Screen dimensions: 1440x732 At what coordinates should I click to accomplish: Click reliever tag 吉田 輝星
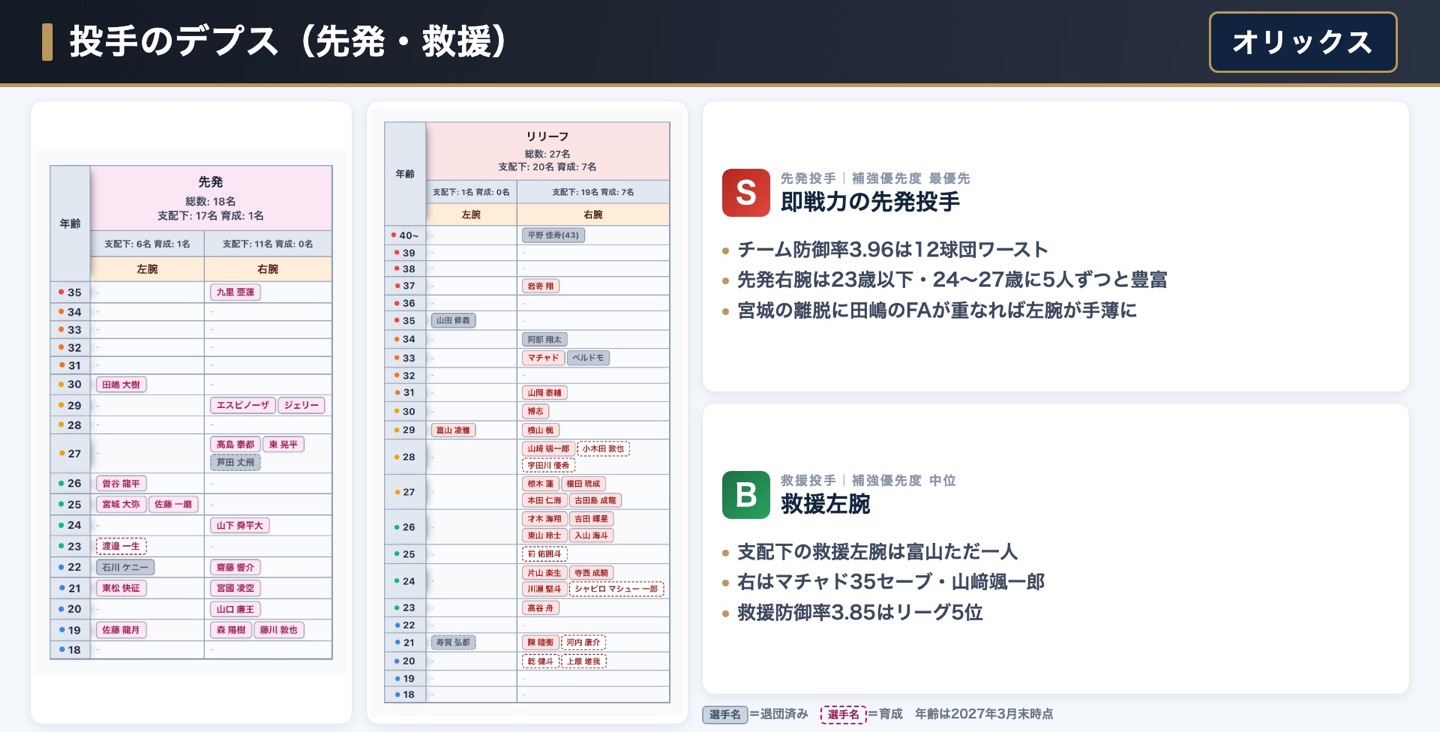[591, 519]
